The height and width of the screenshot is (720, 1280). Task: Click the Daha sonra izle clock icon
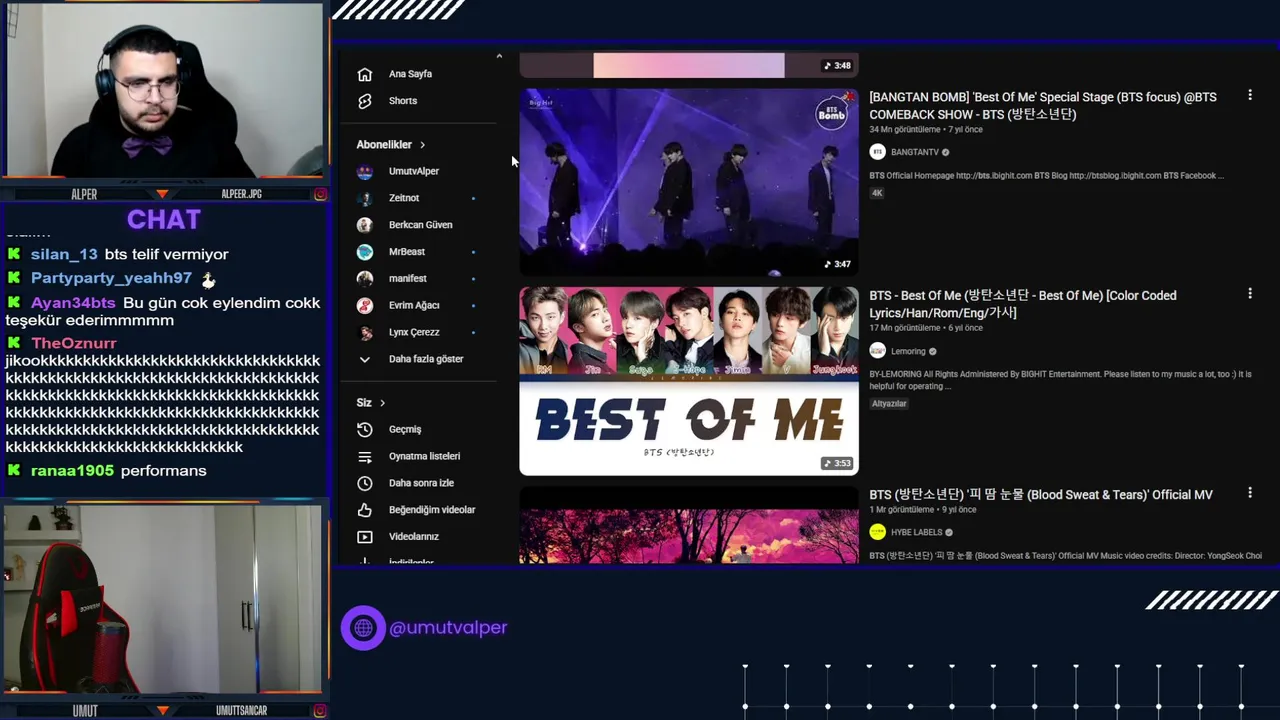365,483
